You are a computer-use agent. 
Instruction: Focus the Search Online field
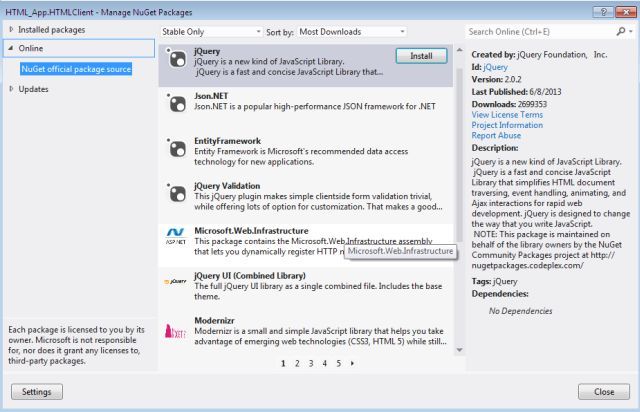click(541, 31)
